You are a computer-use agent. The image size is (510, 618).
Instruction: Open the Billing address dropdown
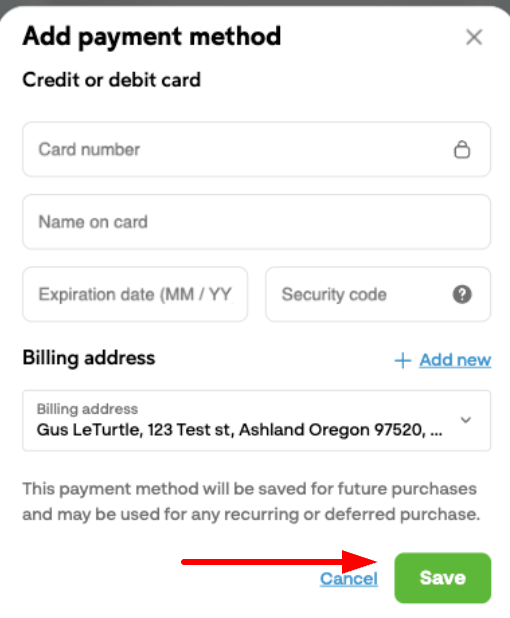coord(257,421)
